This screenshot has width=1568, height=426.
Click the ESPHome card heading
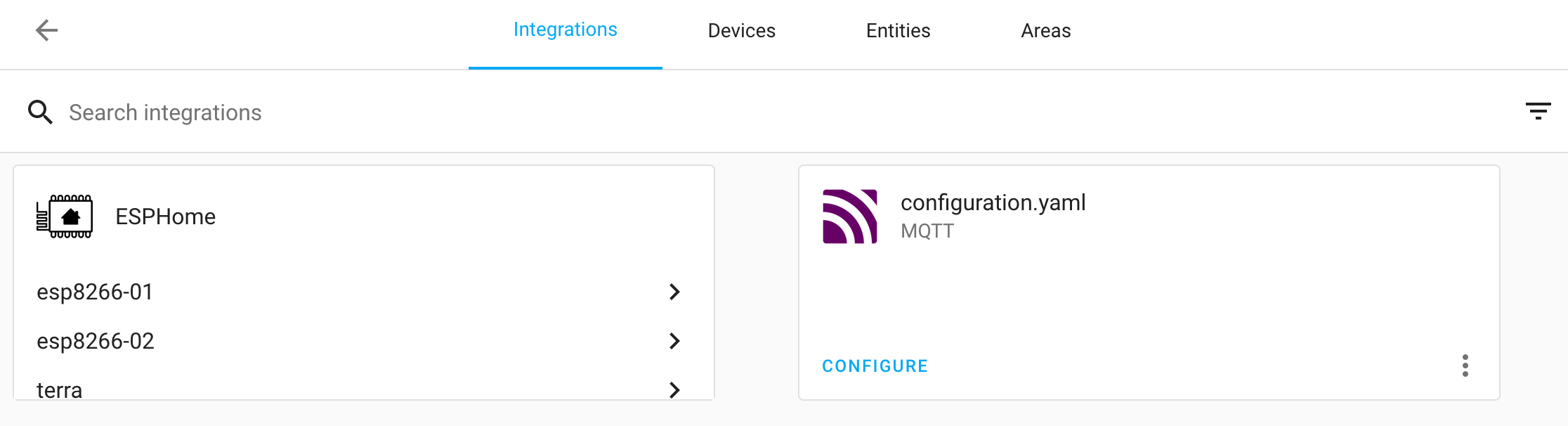tap(165, 217)
